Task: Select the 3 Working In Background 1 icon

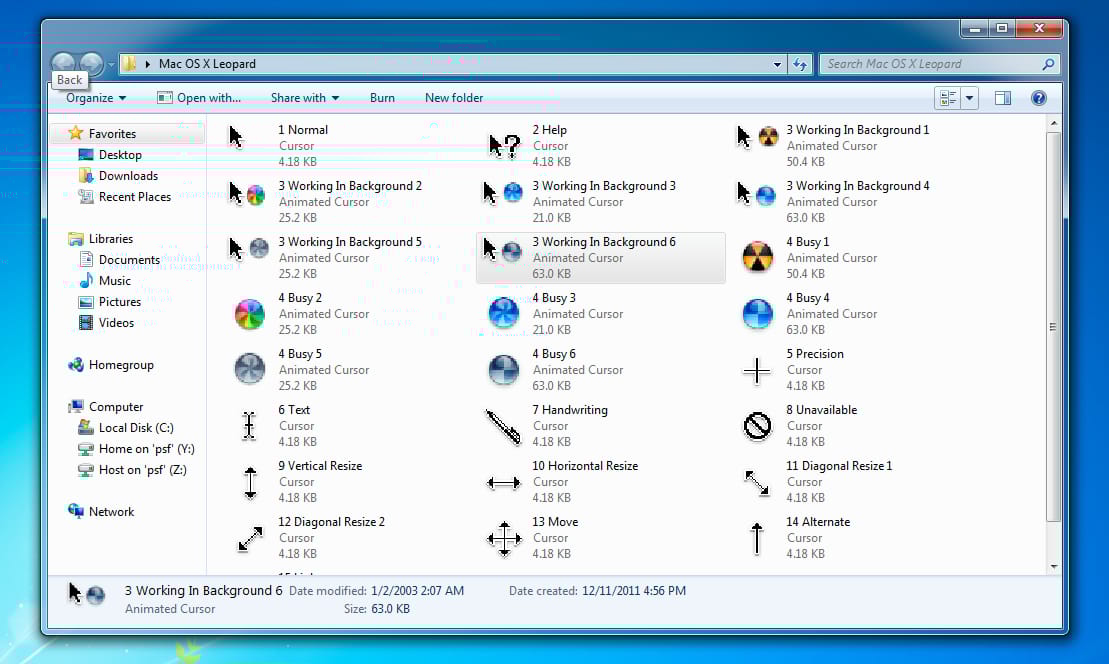Action: [757, 136]
